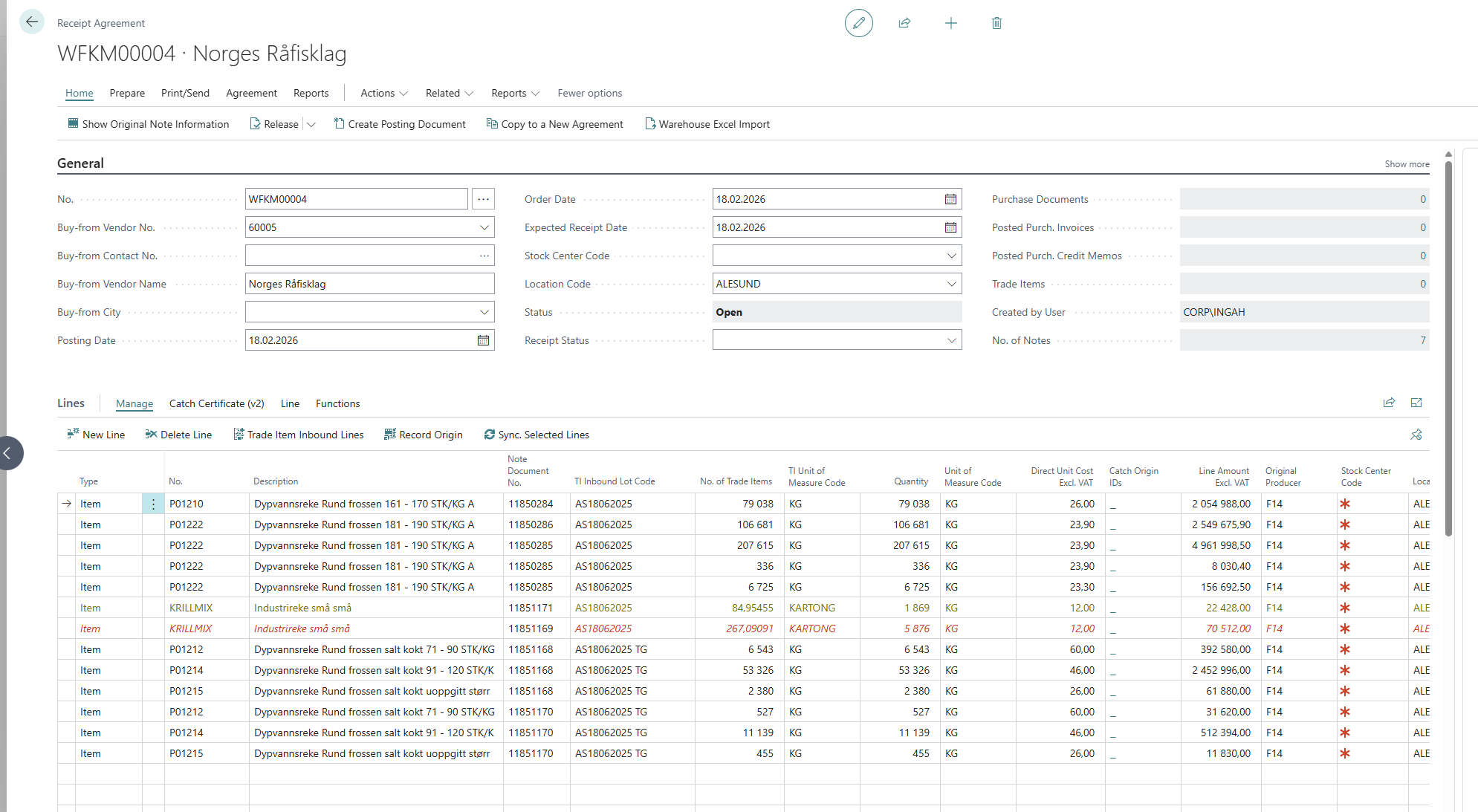Image resolution: width=1478 pixels, height=812 pixels.
Task: Expand Receipt Status dropdown
Action: [951, 340]
